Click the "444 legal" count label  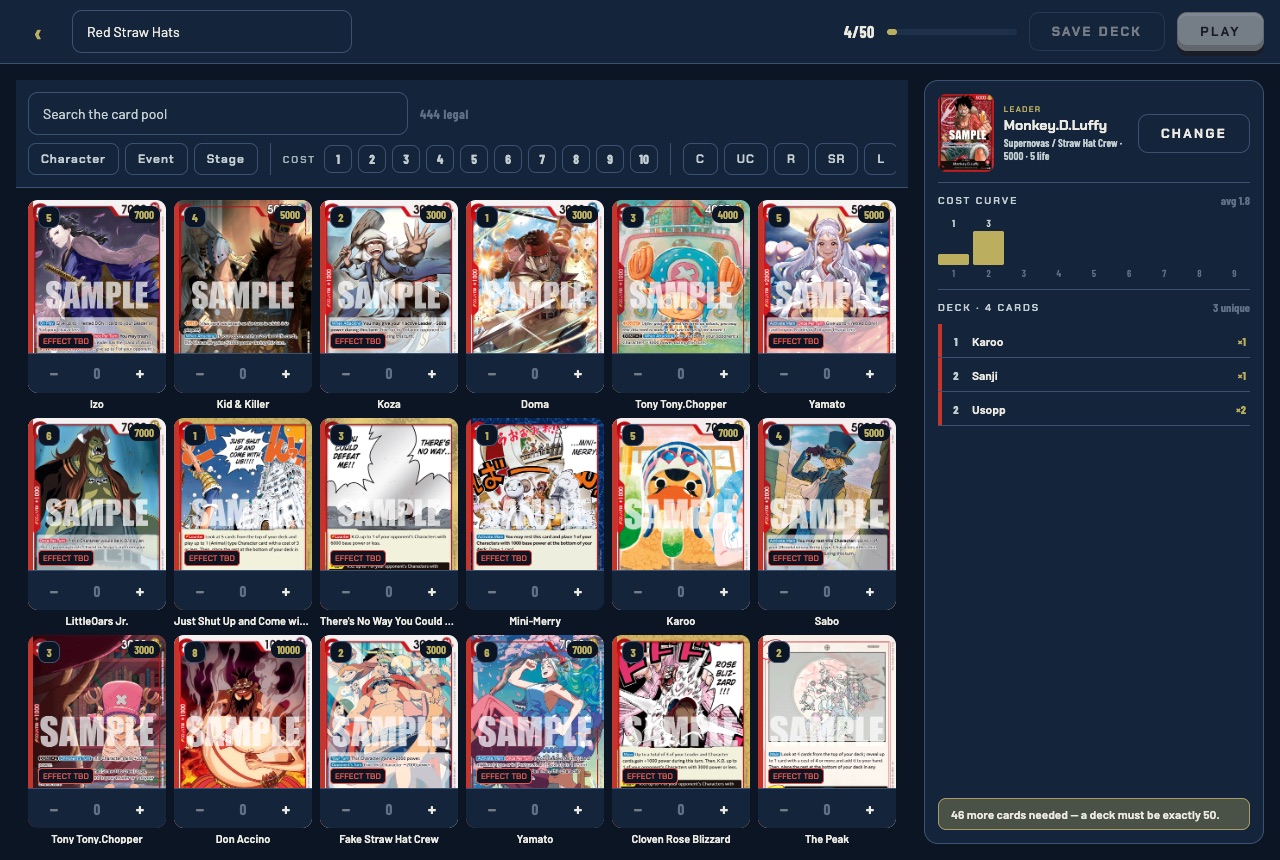tap(444, 114)
